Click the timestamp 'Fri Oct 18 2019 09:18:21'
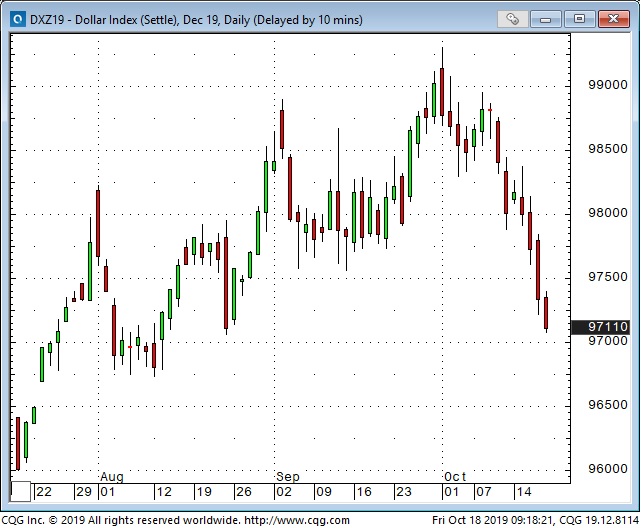Viewport: 642px width, 528px height. pos(493,520)
